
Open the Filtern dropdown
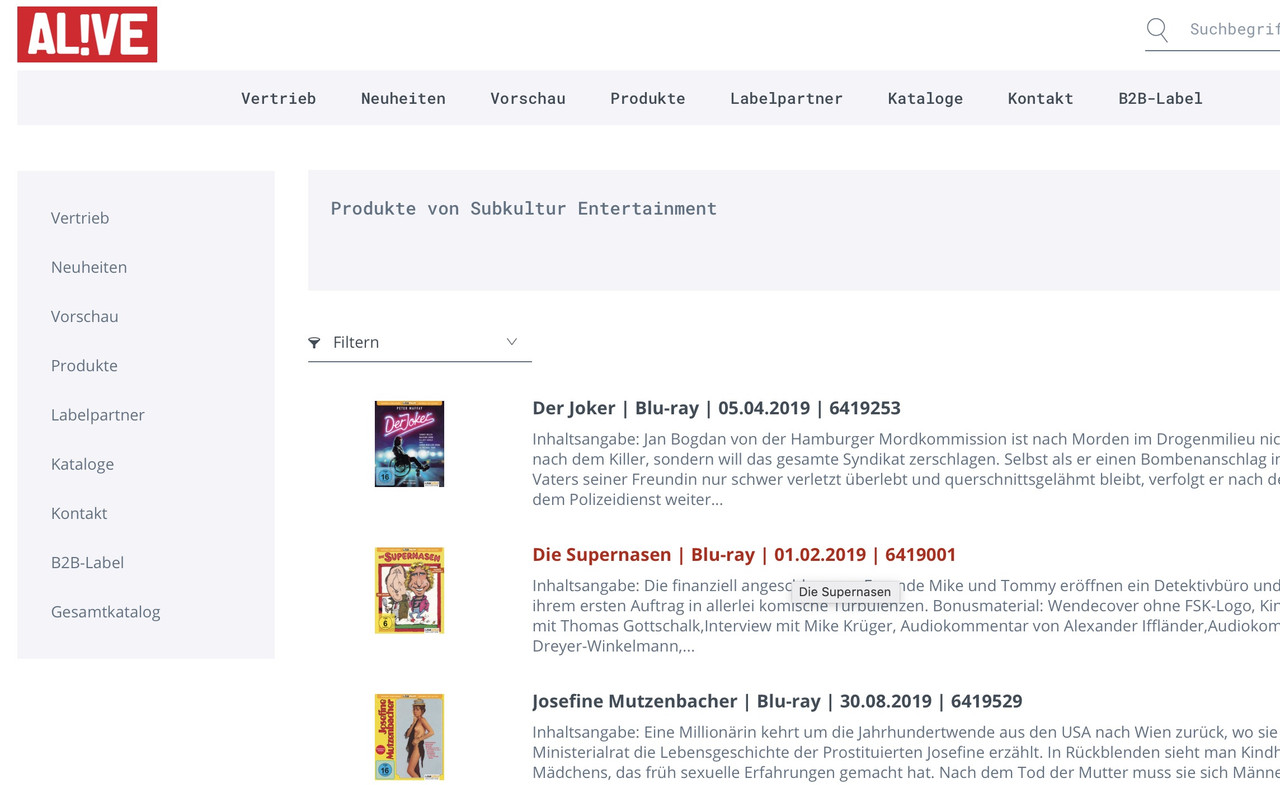(x=420, y=342)
